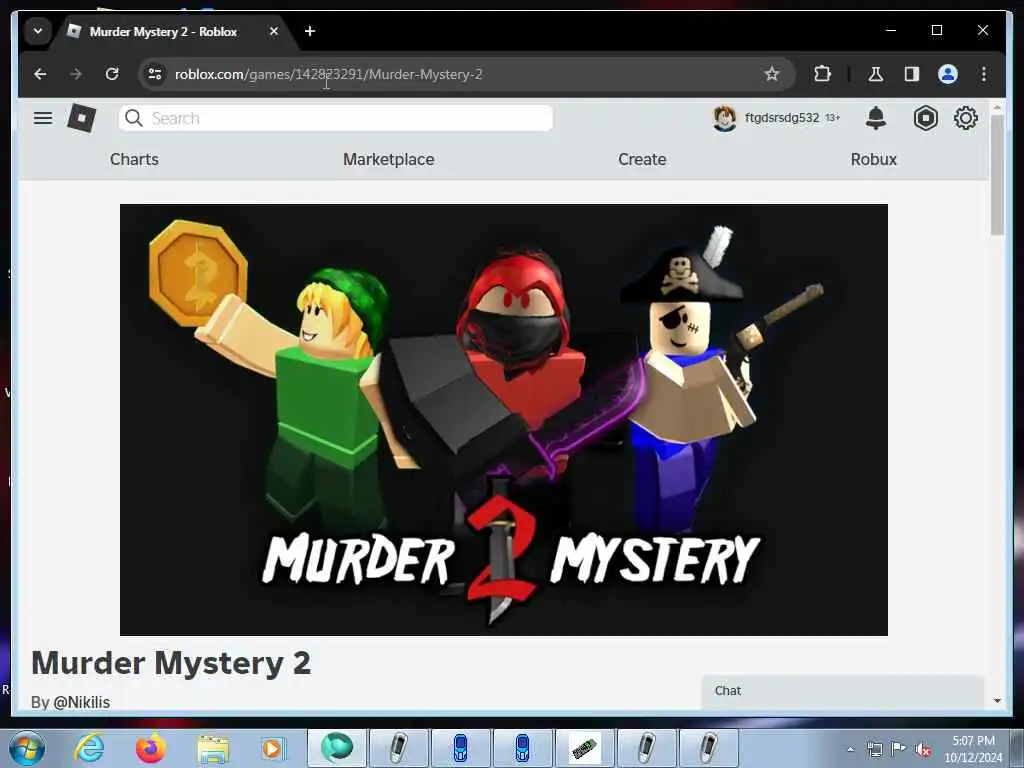Open the Windows Start menu
The image size is (1024, 768).
26,748
